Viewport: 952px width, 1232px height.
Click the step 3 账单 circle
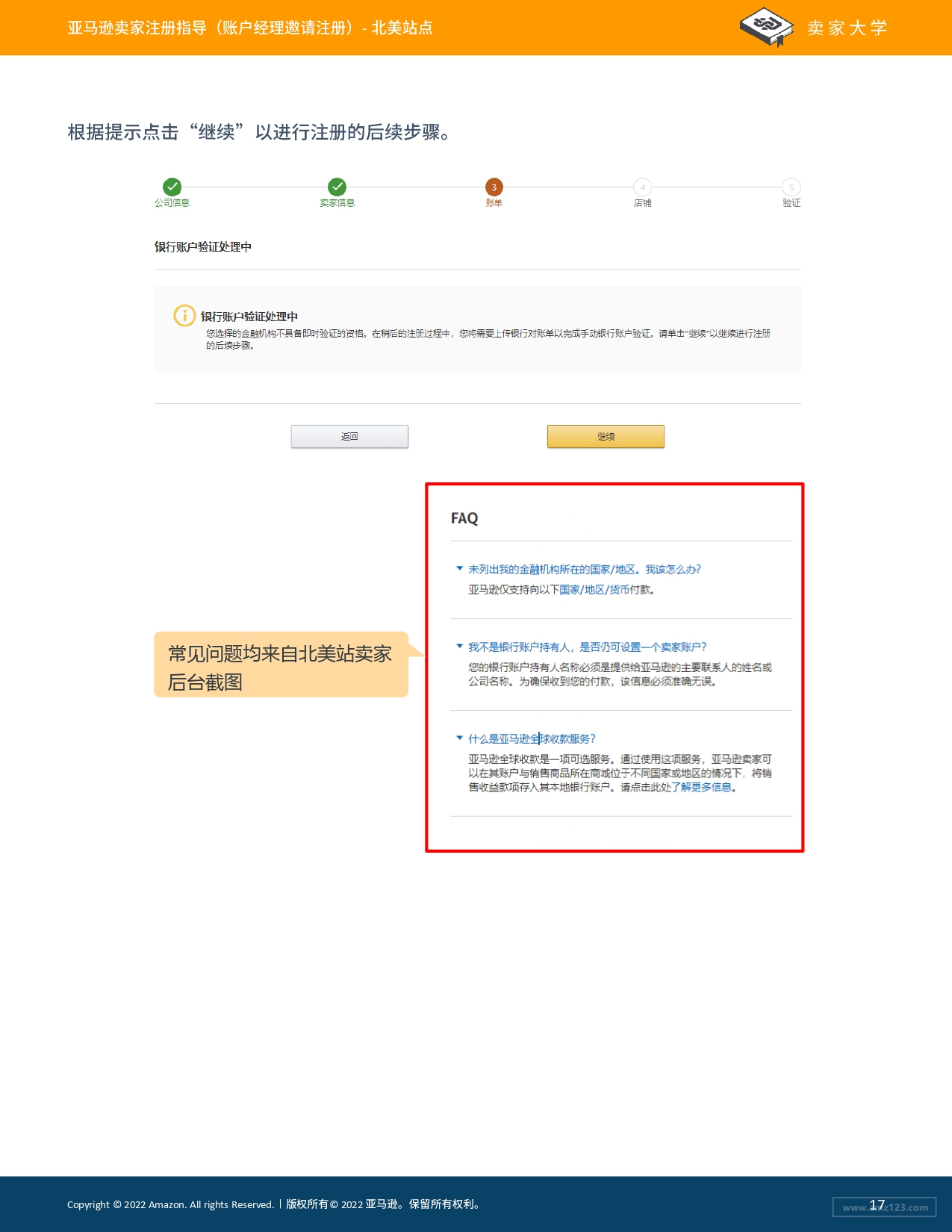(x=494, y=187)
